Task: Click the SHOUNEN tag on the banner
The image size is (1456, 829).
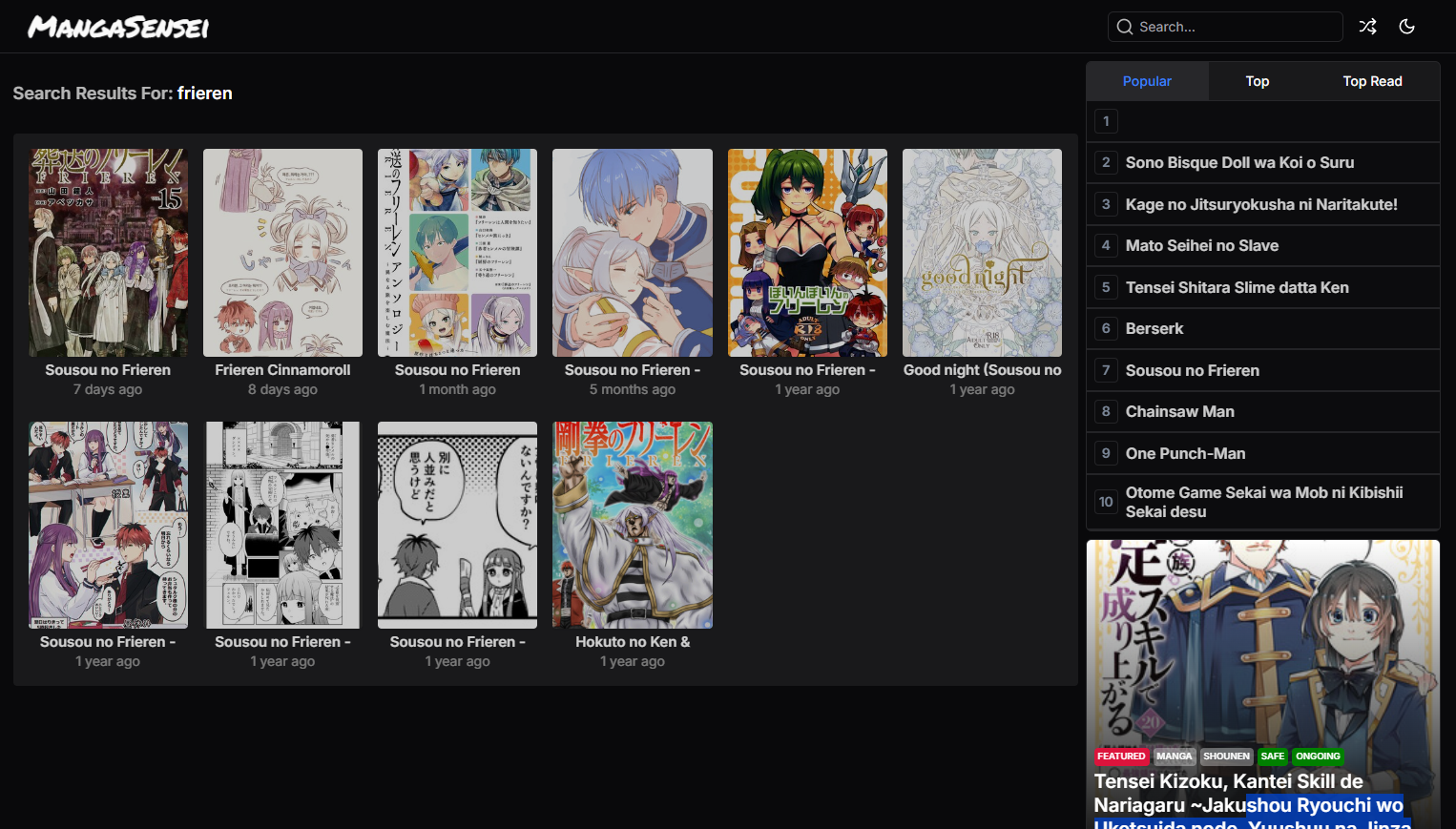Action: tap(1226, 756)
